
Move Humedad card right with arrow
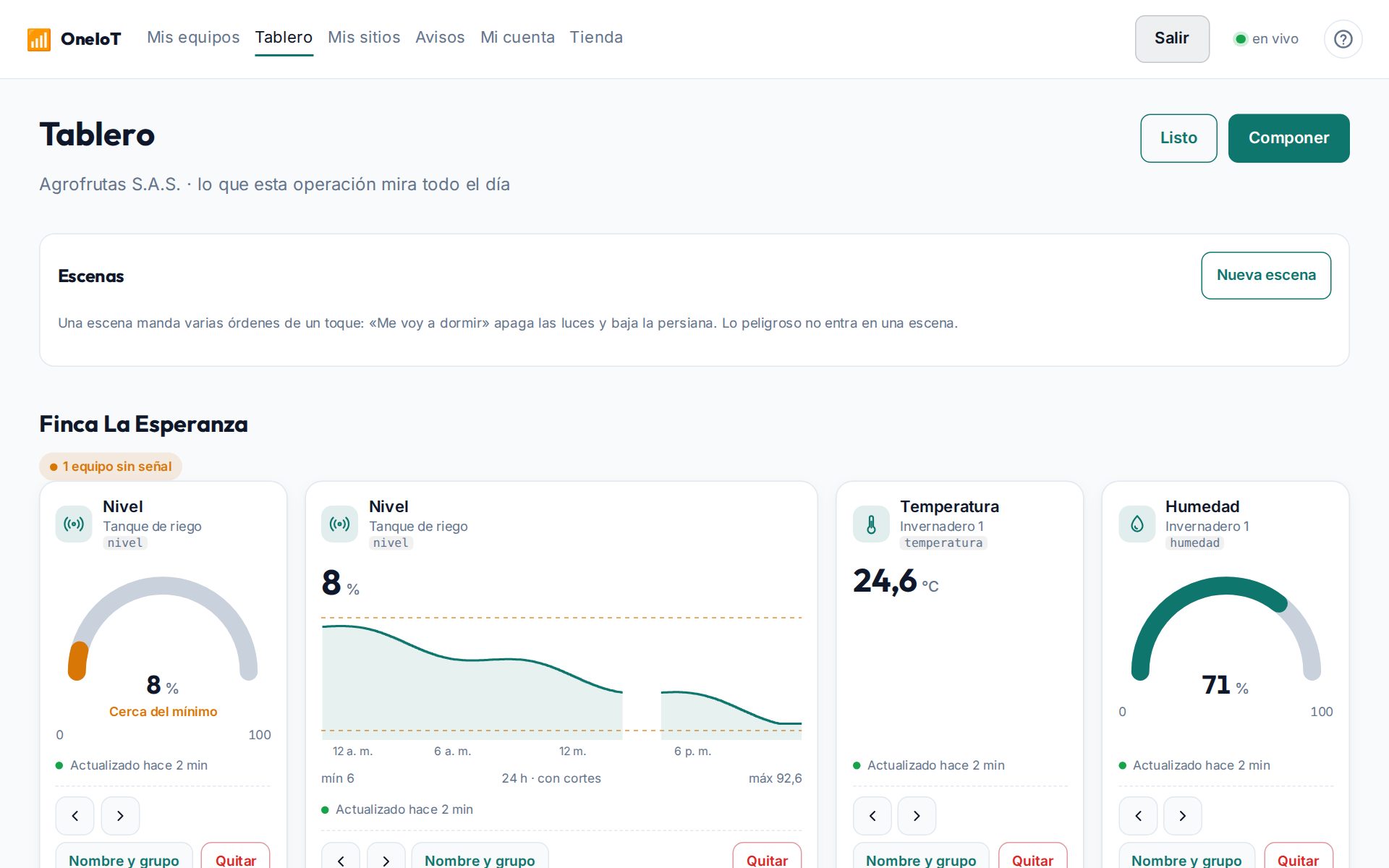[x=1183, y=816]
